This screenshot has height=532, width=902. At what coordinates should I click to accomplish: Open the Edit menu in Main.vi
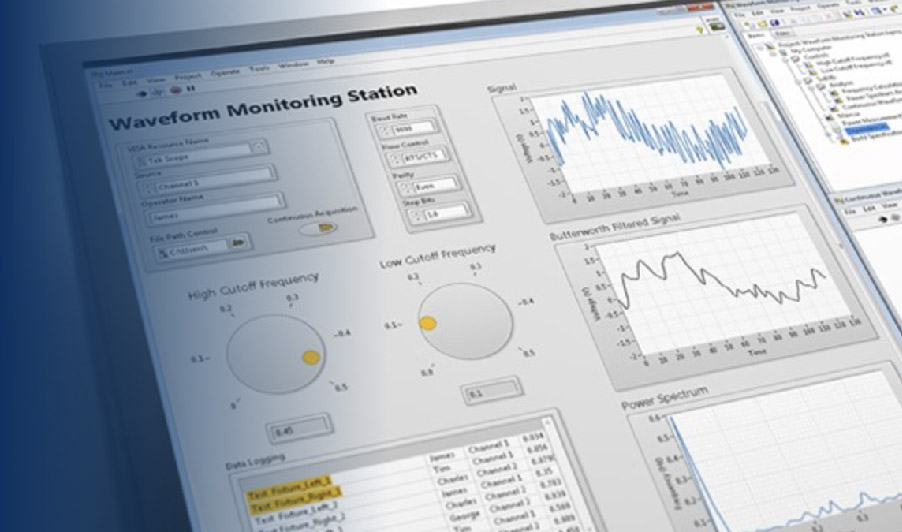point(129,83)
